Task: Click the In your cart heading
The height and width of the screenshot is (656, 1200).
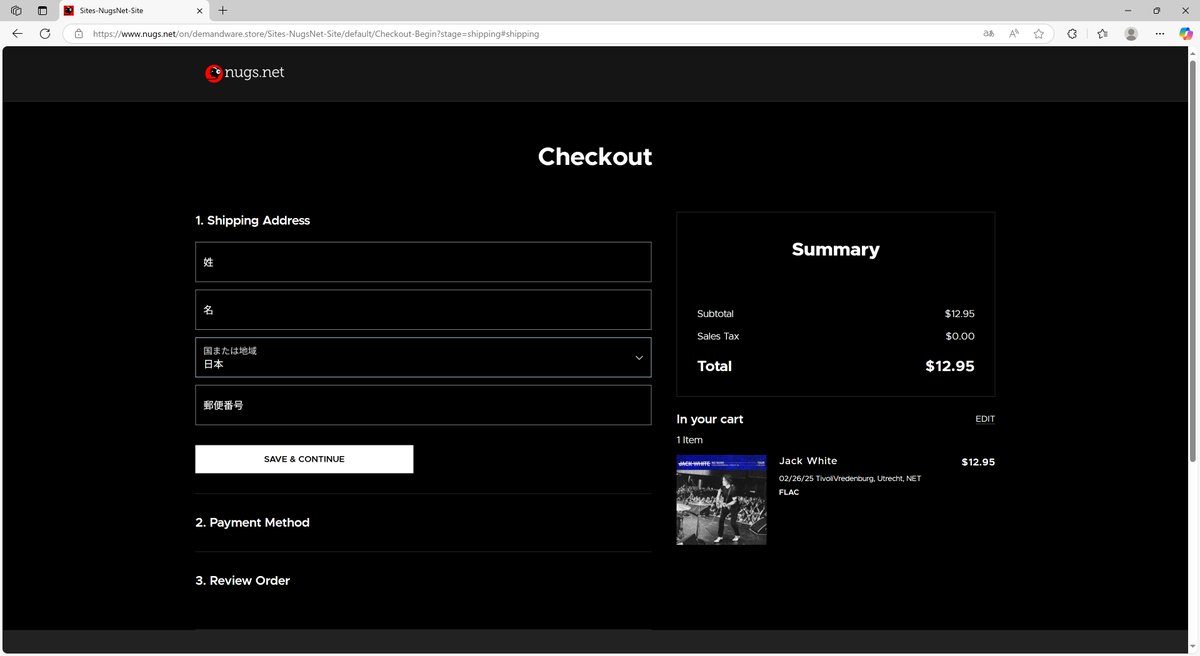Action: click(x=710, y=419)
